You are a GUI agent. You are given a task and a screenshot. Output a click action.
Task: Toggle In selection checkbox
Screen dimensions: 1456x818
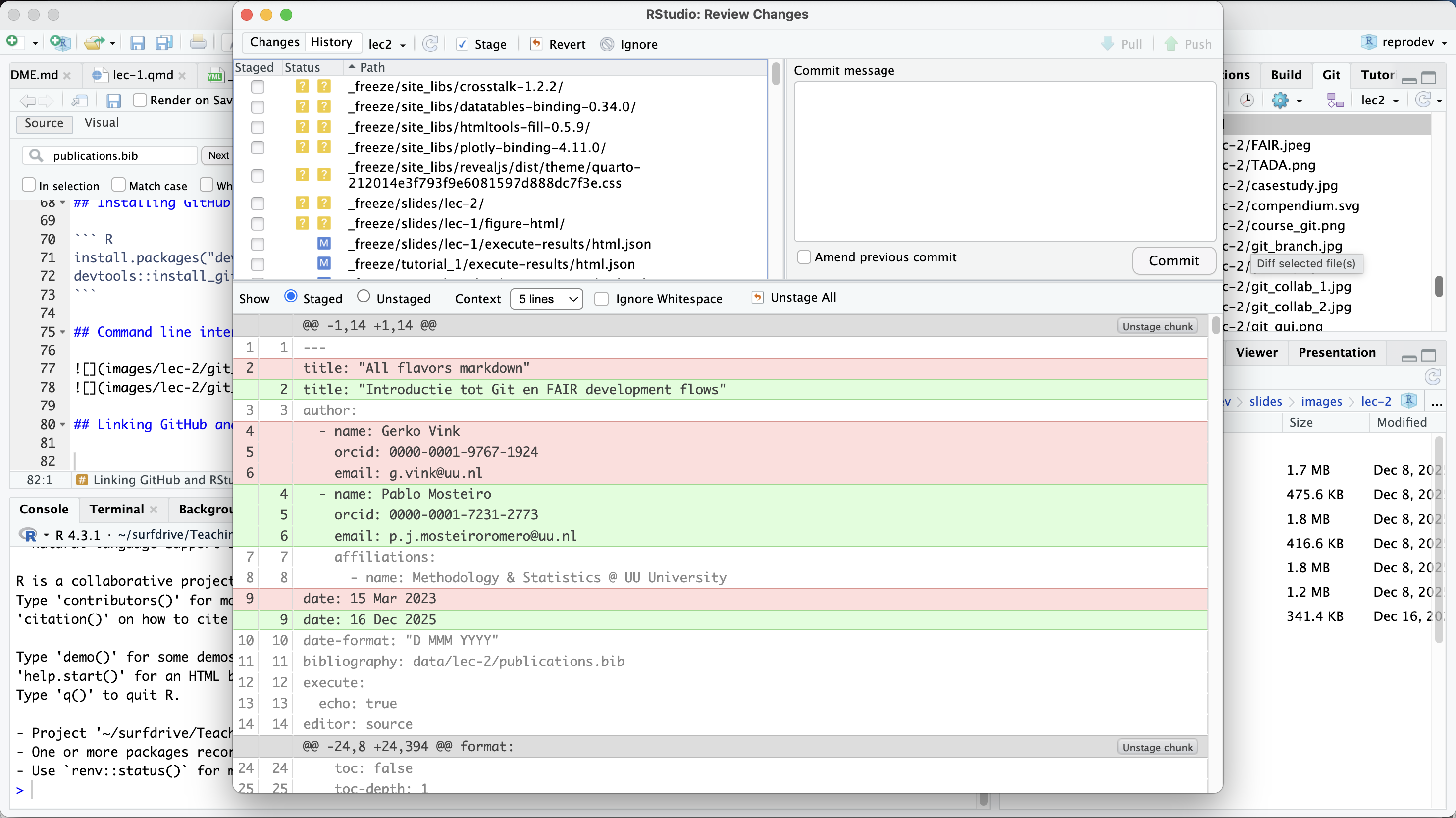click(28, 185)
